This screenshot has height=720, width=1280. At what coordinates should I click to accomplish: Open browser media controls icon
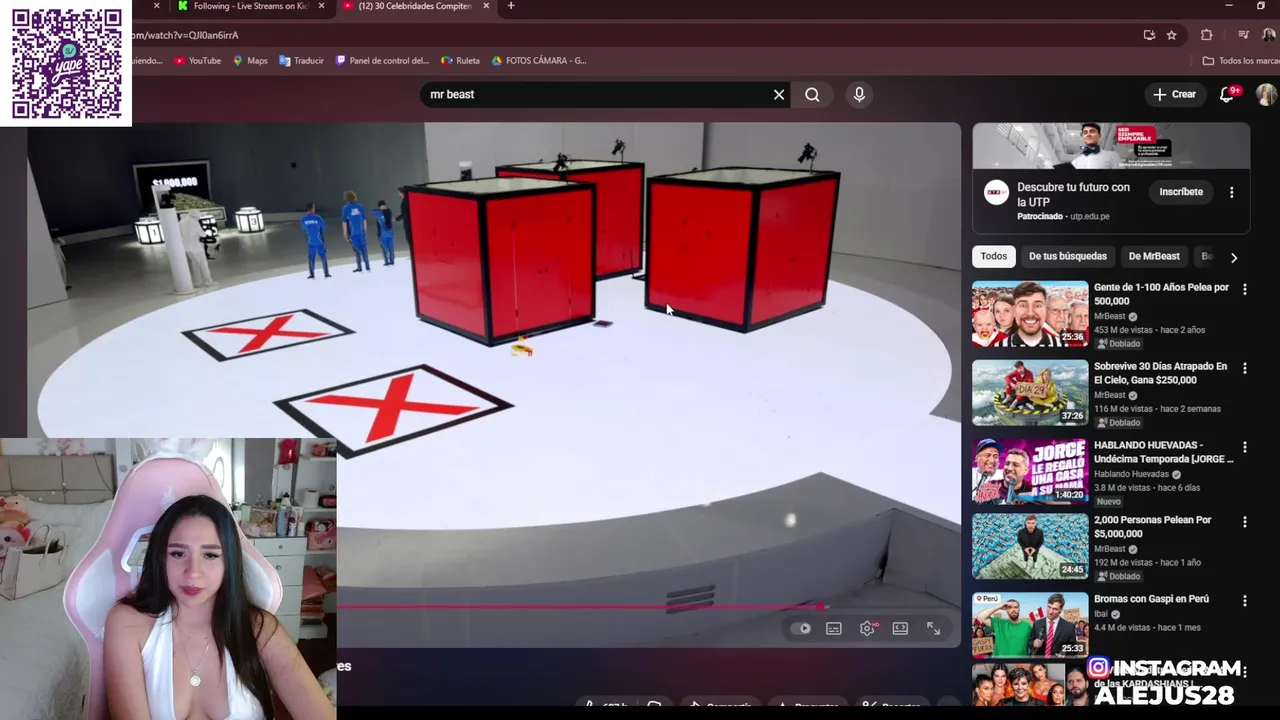click(1244, 35)
